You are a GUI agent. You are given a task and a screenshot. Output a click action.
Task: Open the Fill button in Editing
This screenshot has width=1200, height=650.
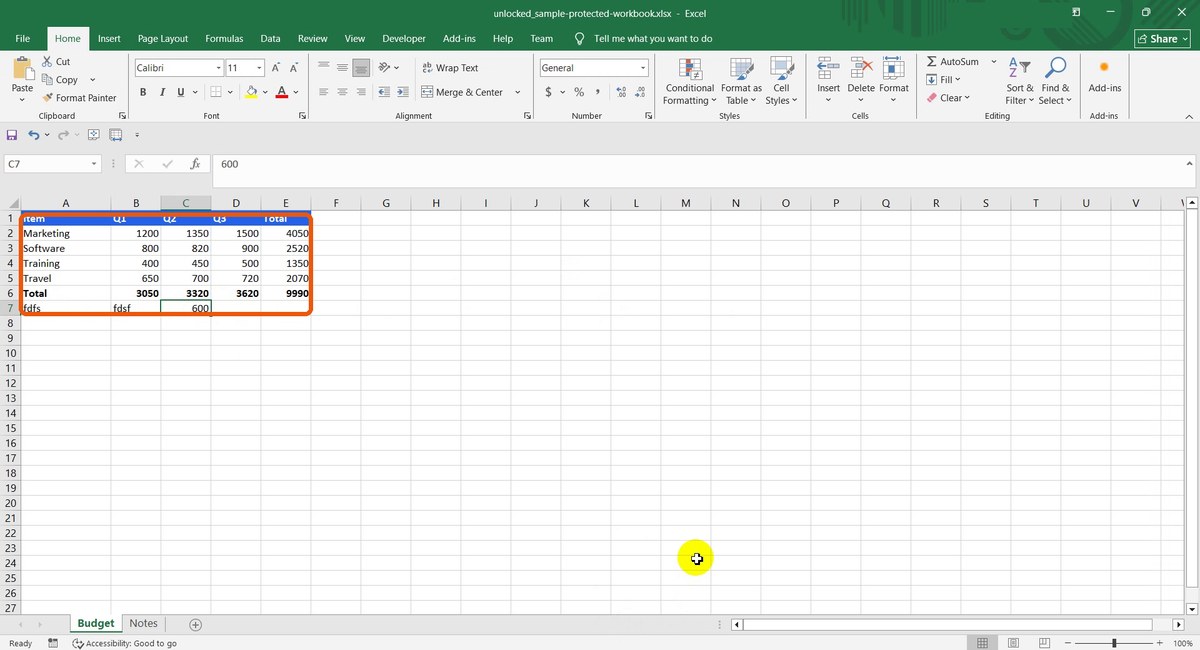click(x=944, y=80)
